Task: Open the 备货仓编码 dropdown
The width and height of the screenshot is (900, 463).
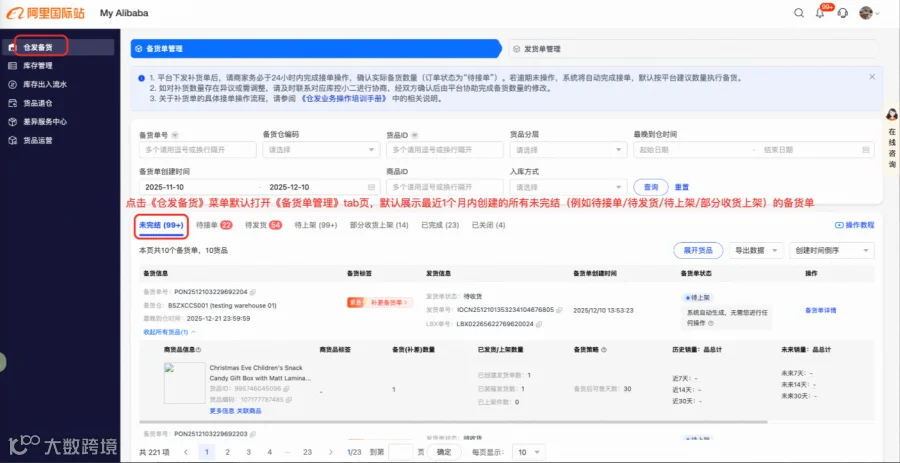Action: pyautogui.click(x=321, y=150)
